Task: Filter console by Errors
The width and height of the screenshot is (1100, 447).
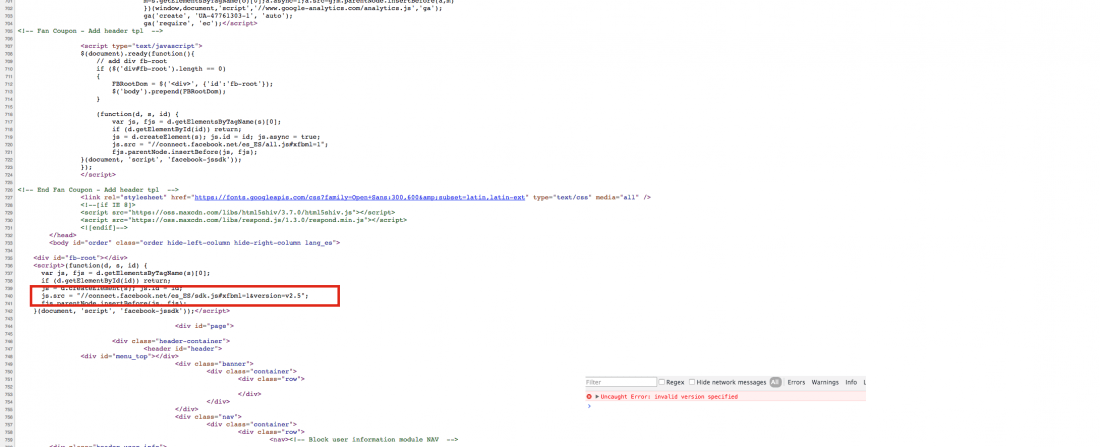Action: (796, 382)
